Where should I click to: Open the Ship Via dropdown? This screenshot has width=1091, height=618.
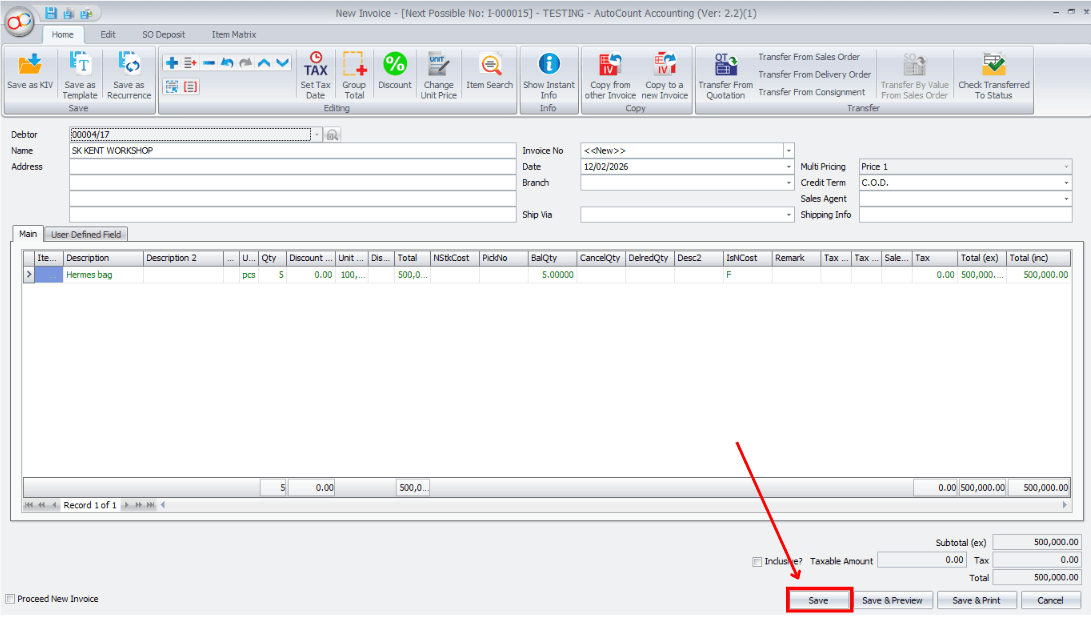coord(784,214)
